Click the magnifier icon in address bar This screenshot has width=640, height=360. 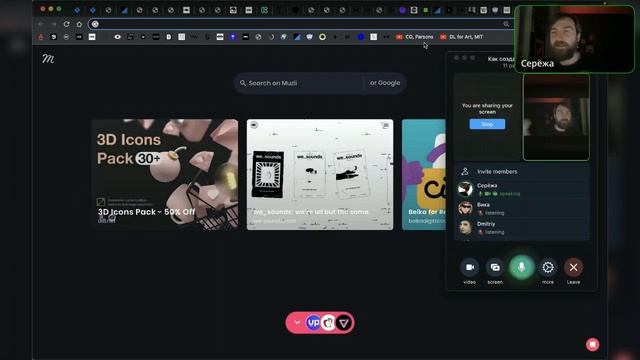click(506, 24)
